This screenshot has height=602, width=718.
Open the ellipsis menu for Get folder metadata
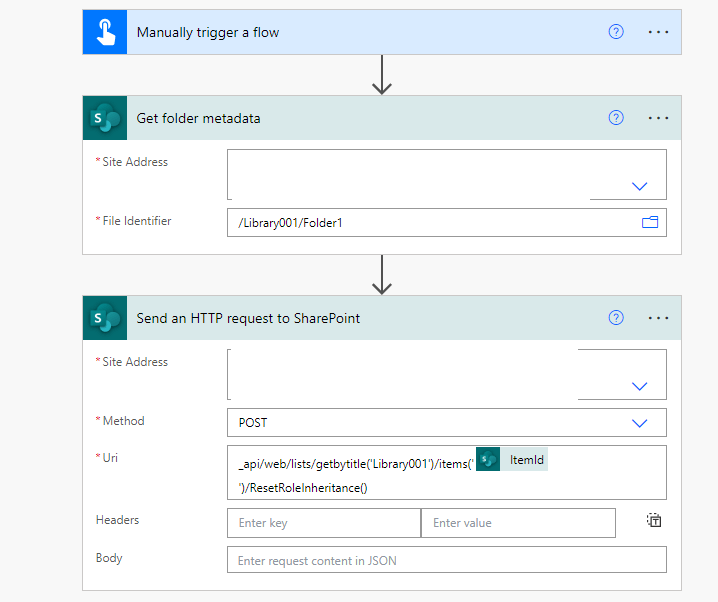[x=658, y=118]
